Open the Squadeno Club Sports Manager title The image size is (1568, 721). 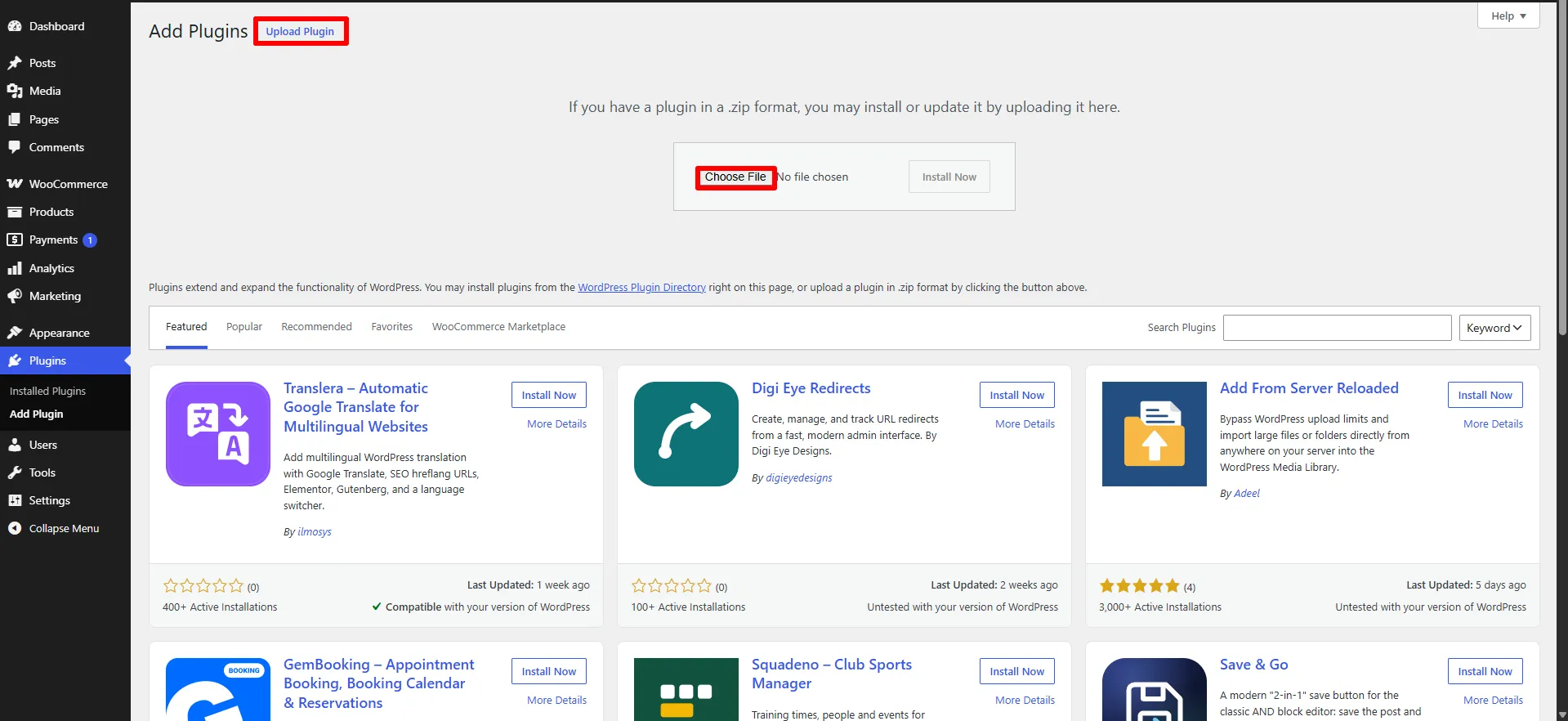point(832,674)
